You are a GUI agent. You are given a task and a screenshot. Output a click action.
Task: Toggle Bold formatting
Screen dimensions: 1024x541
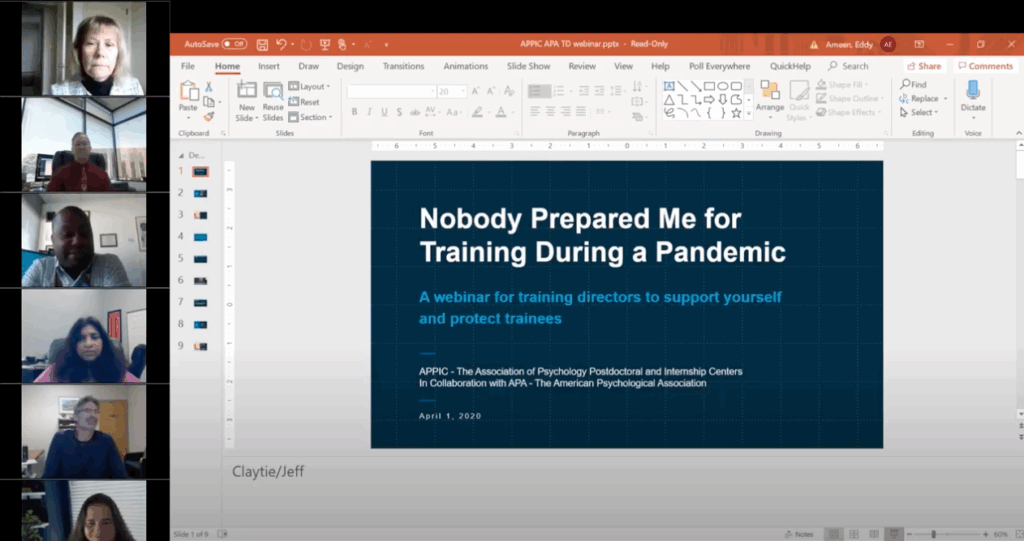pyautogui.click(x=354, y=112)
